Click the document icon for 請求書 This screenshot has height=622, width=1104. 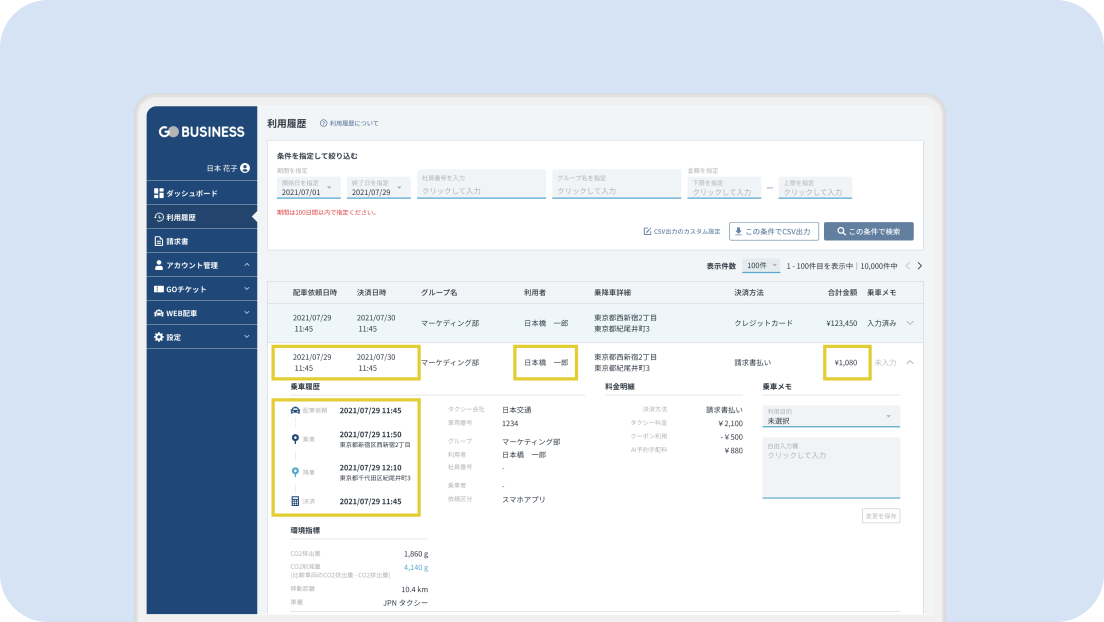(x=158, y=241)
